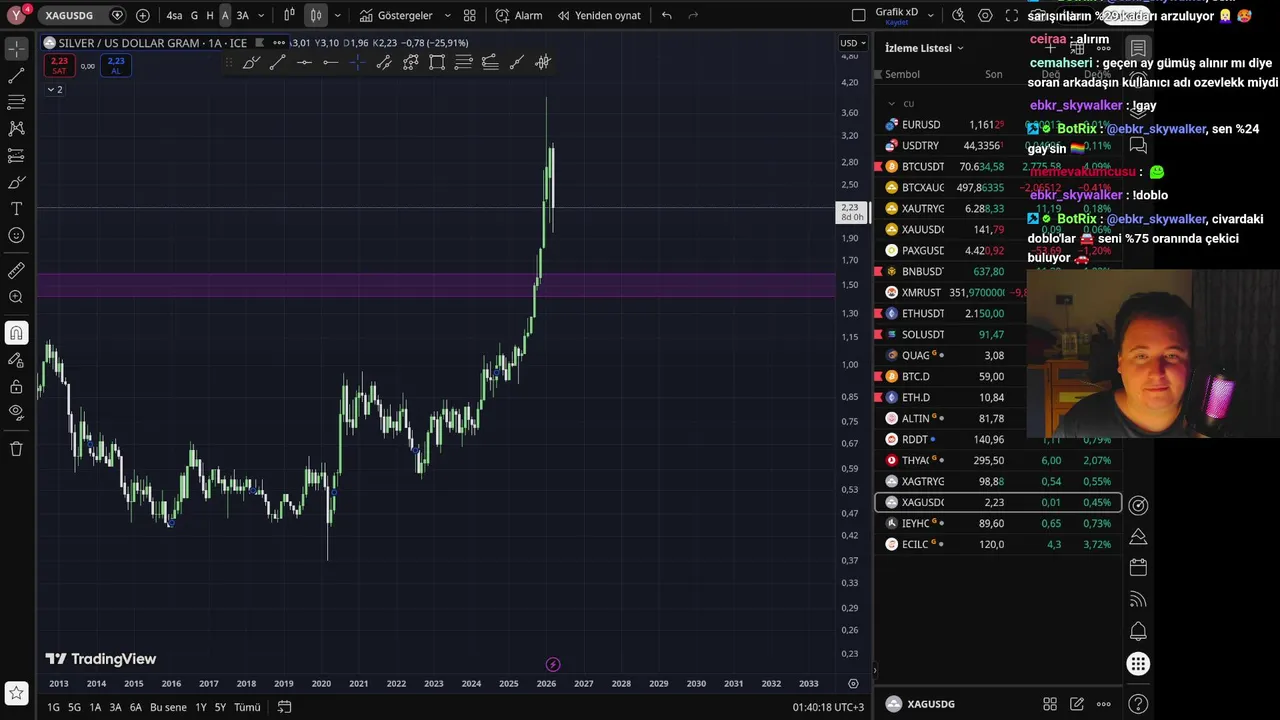1280x720 pixels.
Task: Select the brush in floating drawing toolbar
Action: point(251,62)
